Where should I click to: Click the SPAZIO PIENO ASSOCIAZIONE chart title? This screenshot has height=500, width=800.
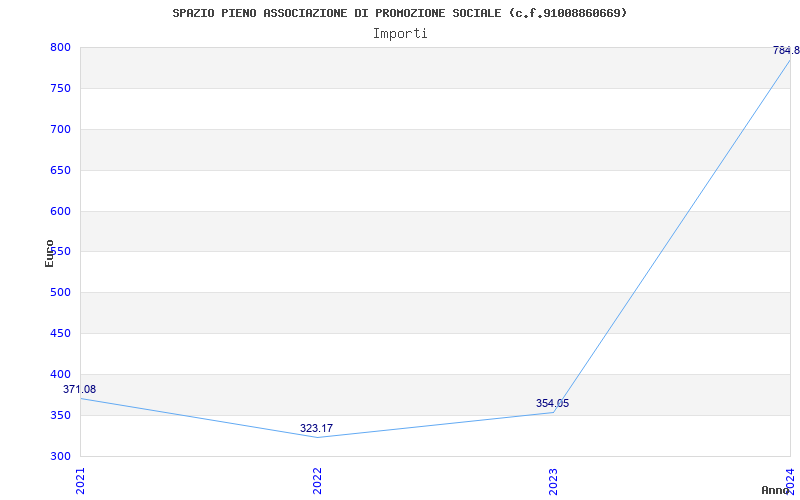coord(400,13)
